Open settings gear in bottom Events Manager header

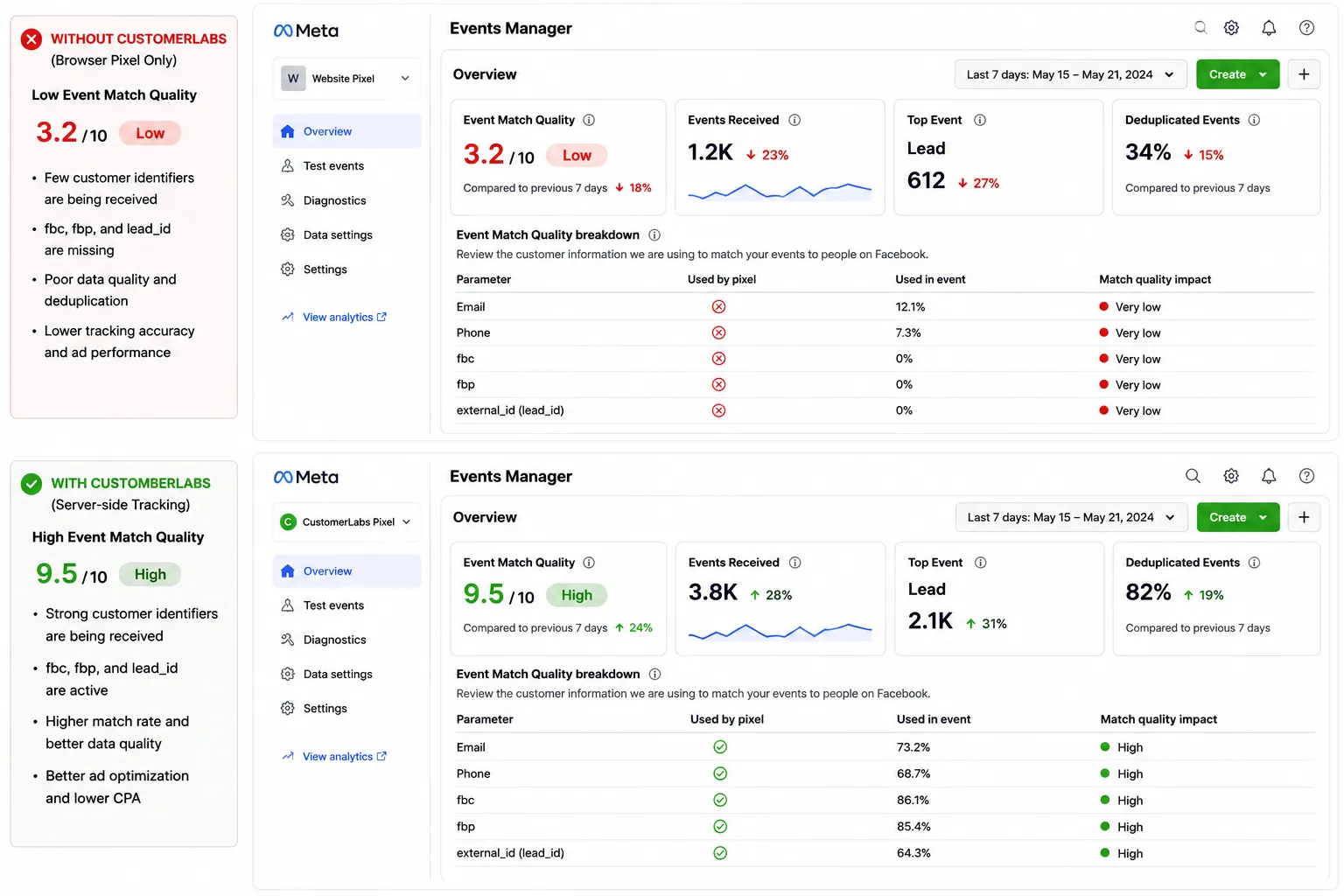(1231, 476)
